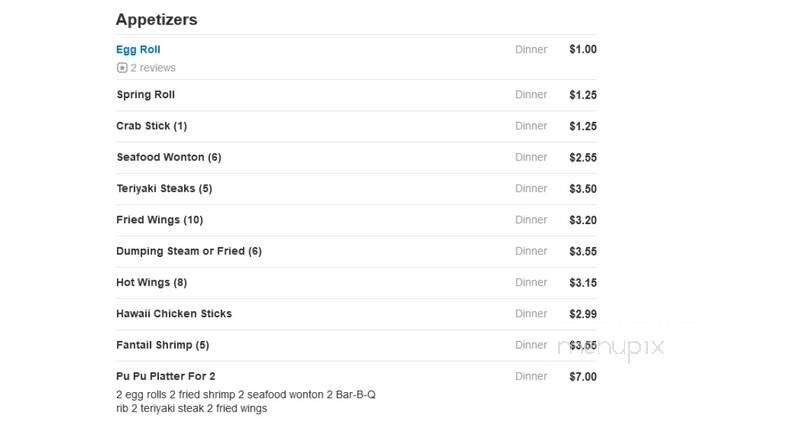This screenshot has width=790, height=430.
Task: Select the Crab Stick (1) item
Action: click(x=152, y=126)
